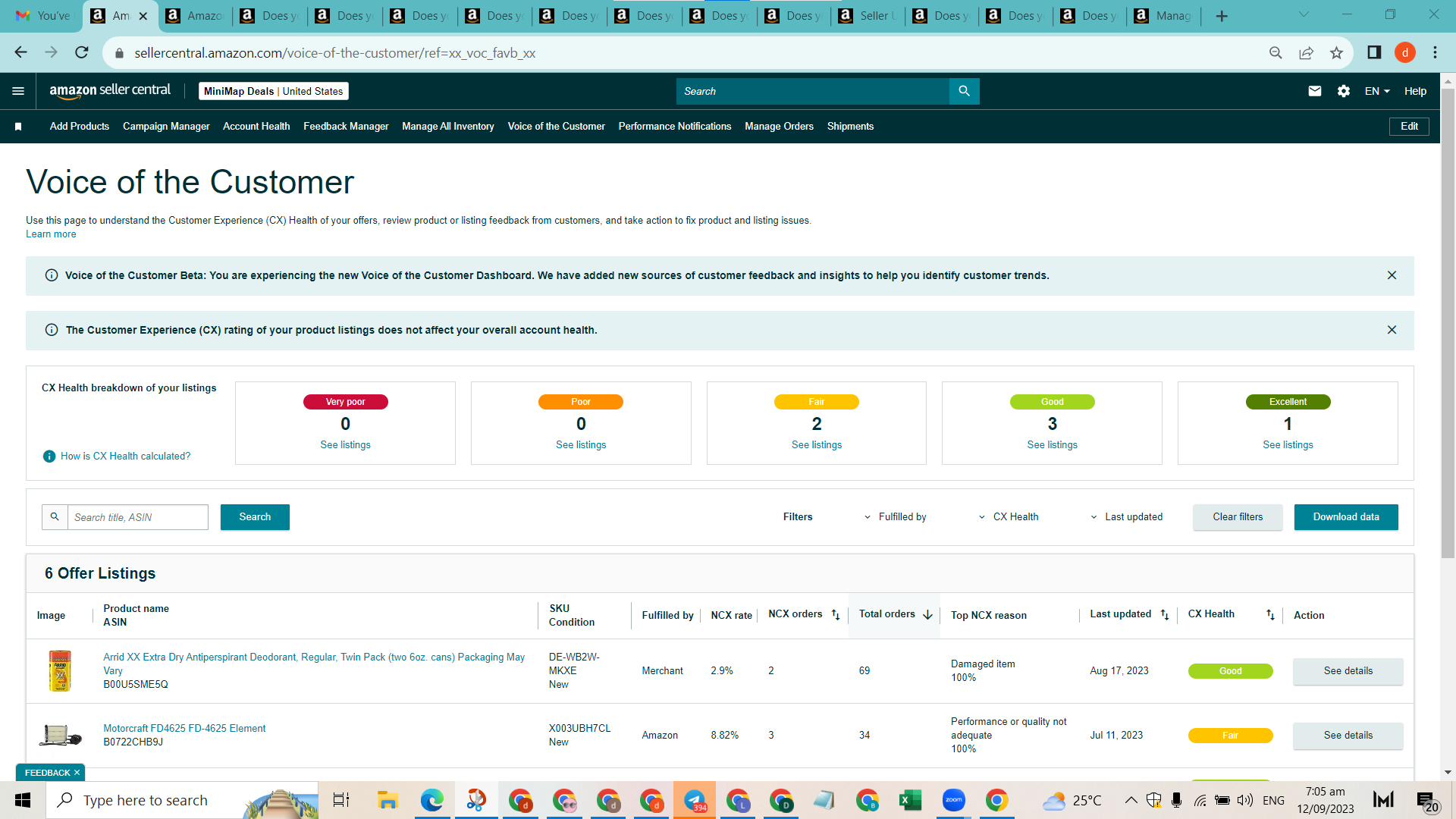
Task: Expand the Last updated filter dropdown
Action: [1126, 517]
